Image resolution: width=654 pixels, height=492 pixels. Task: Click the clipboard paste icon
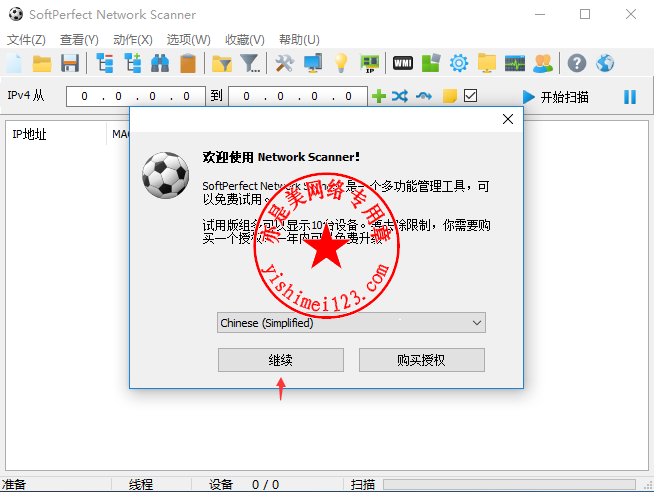click(188, 63)
